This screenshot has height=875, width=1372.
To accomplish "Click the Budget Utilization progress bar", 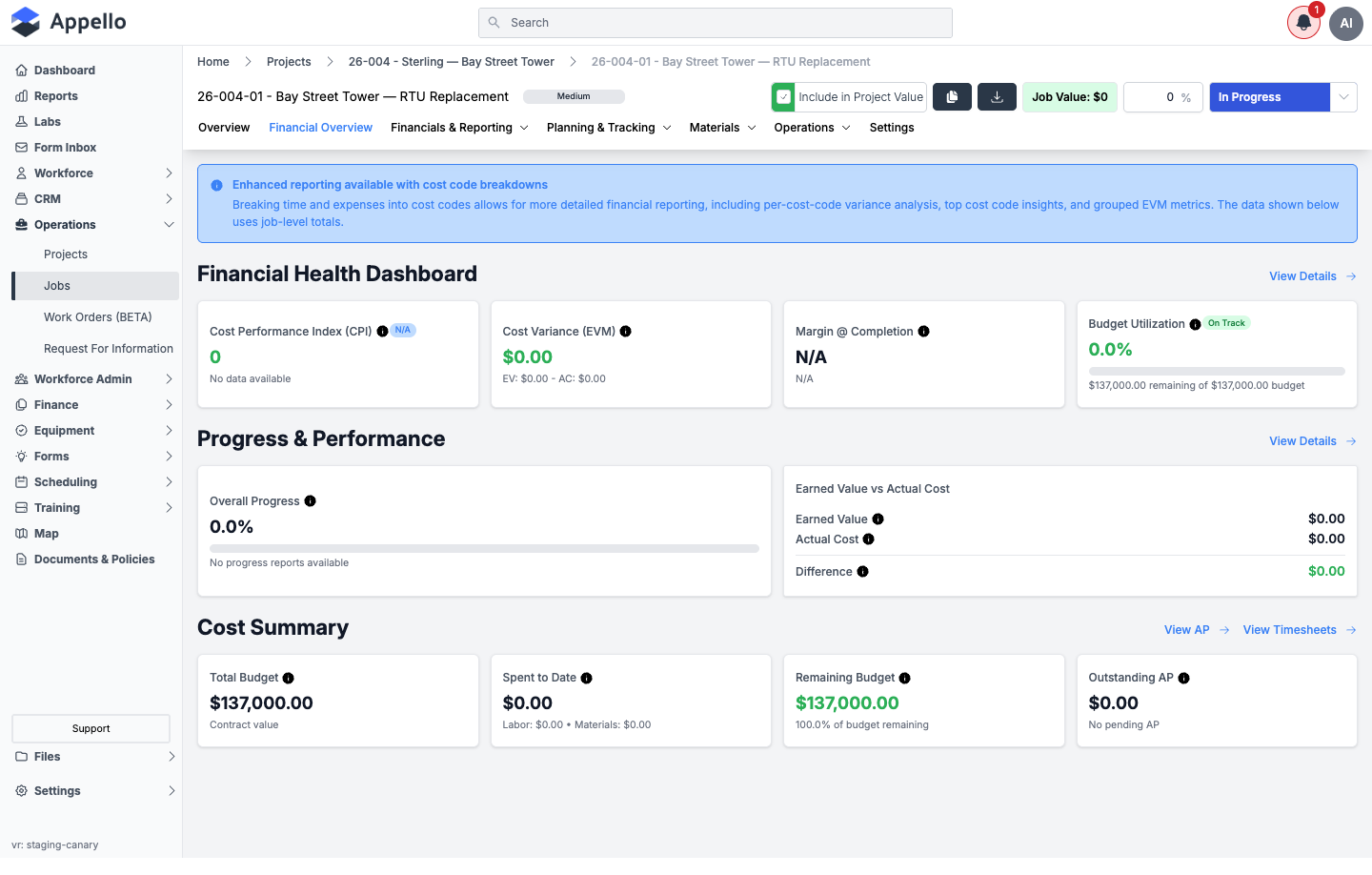I will tap(1217, 372).
